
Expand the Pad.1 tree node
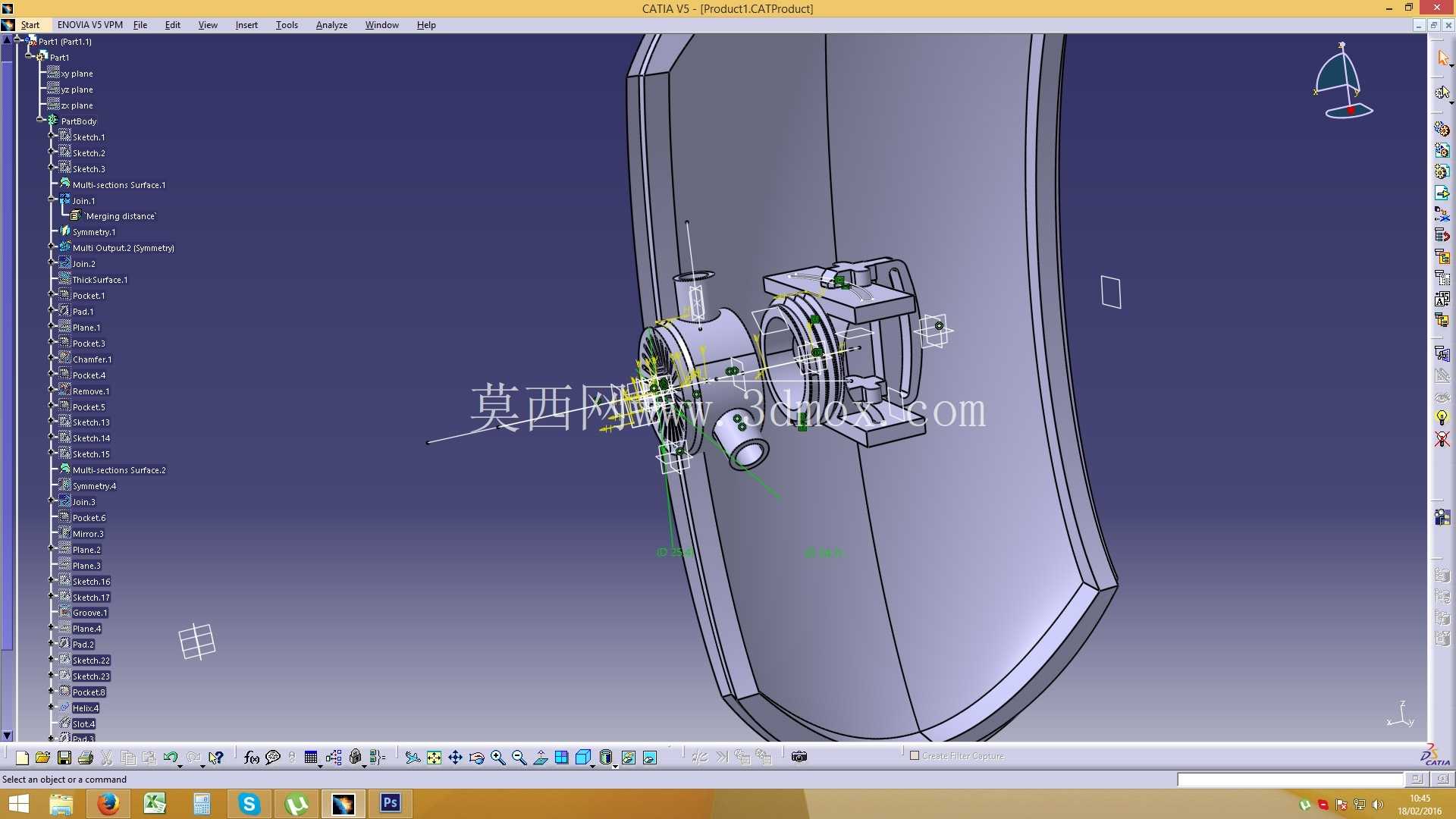[x=51, y=311]
